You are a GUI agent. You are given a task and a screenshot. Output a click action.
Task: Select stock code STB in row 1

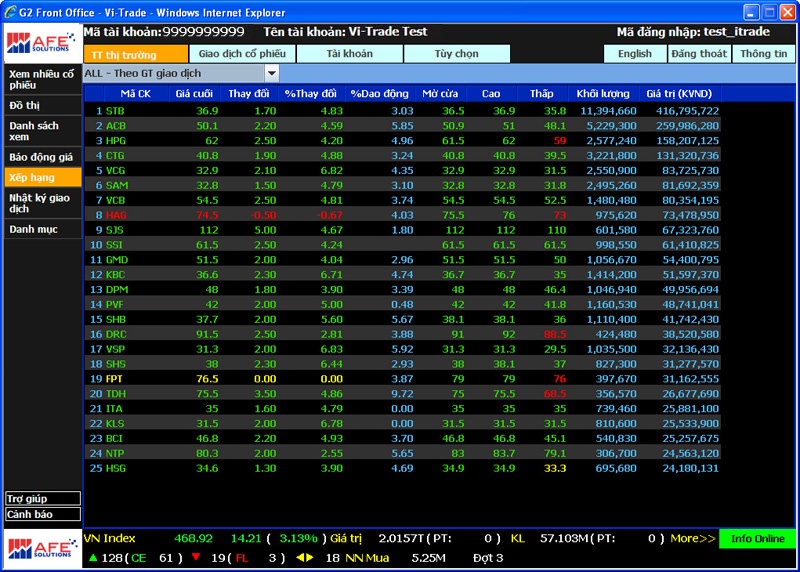click(115, 111)
